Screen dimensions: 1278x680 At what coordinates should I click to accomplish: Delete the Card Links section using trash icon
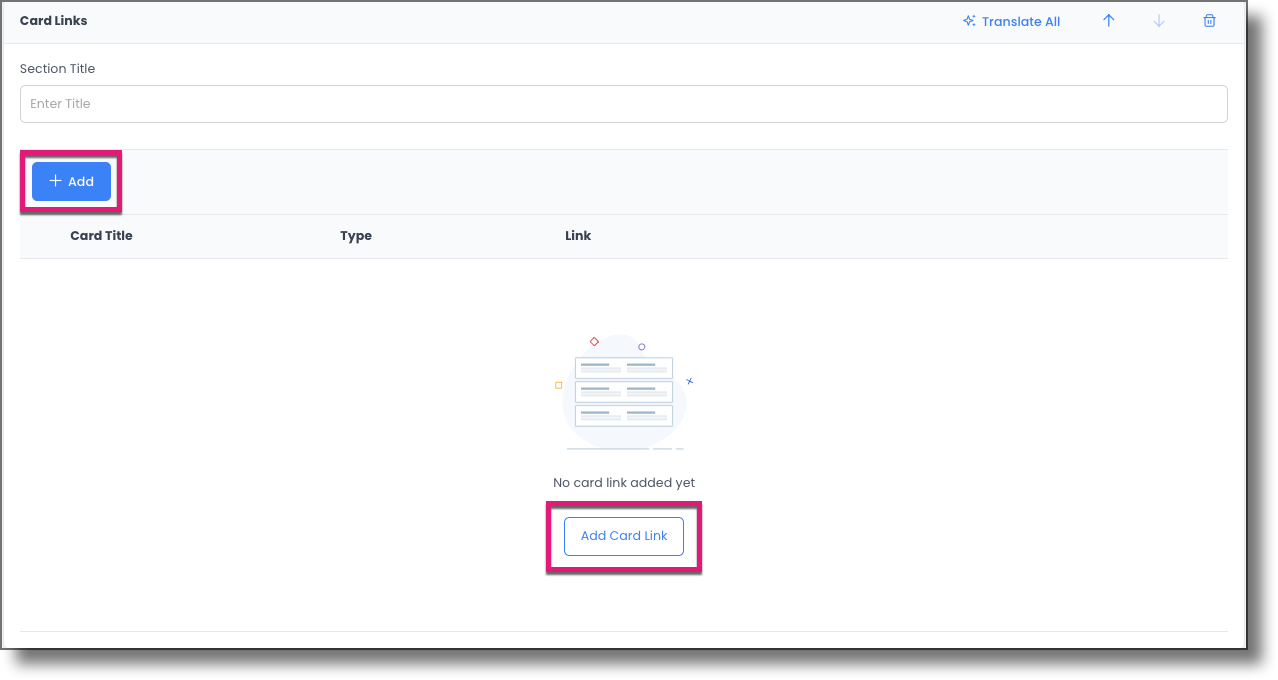1209,20
